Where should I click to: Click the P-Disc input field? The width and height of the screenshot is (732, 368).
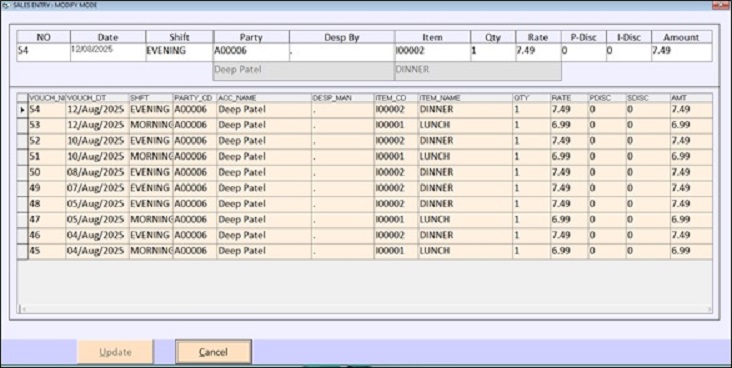(x=584, y=52)
